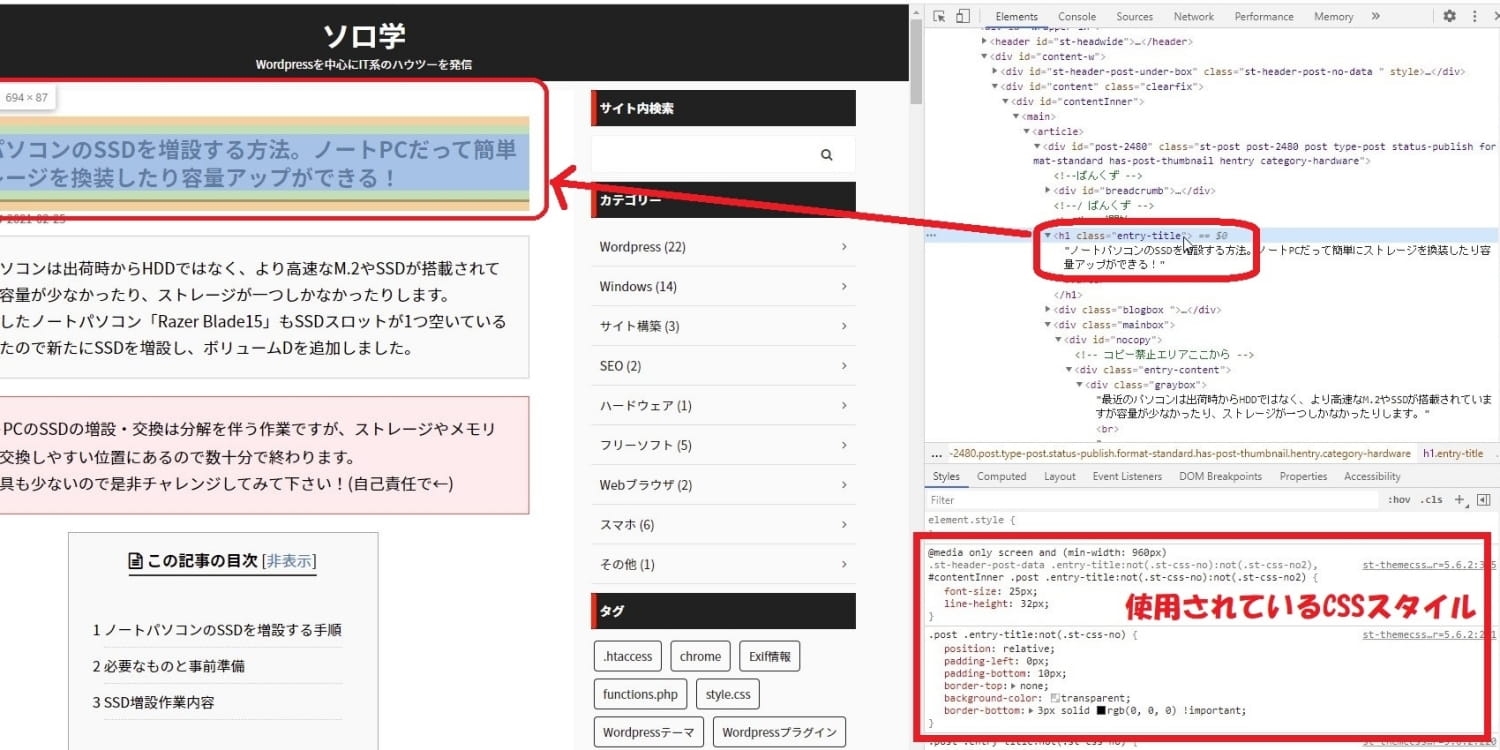Open the DevTools three-dot options menu
1500x750 pixels.
pos(1474,16)
